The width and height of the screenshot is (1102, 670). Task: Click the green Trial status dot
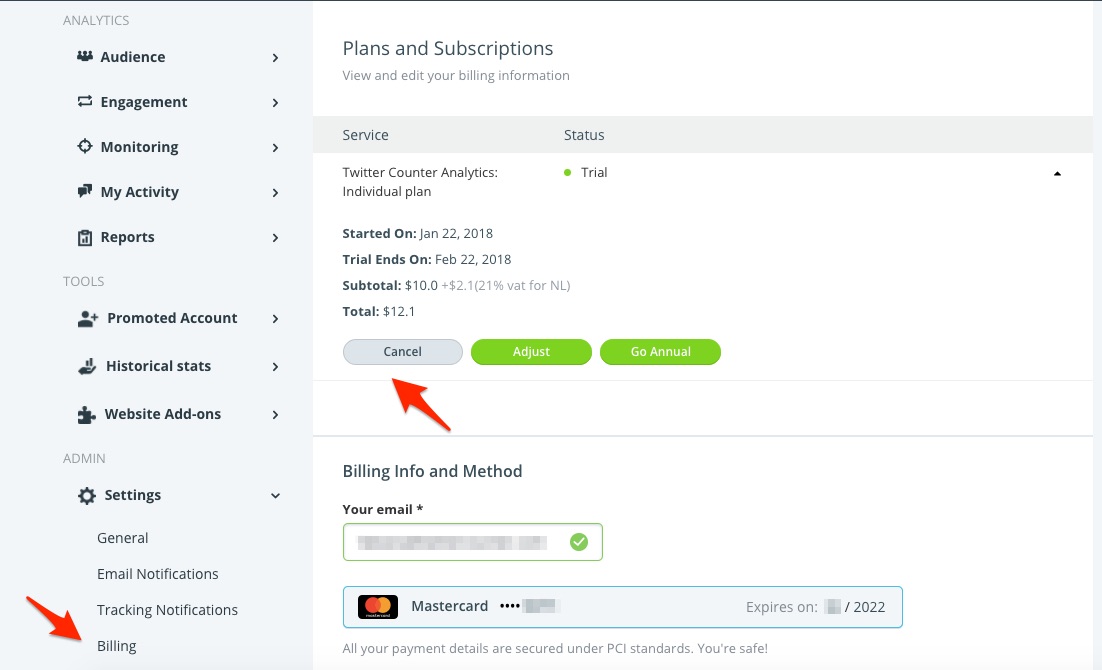(567, 172)
